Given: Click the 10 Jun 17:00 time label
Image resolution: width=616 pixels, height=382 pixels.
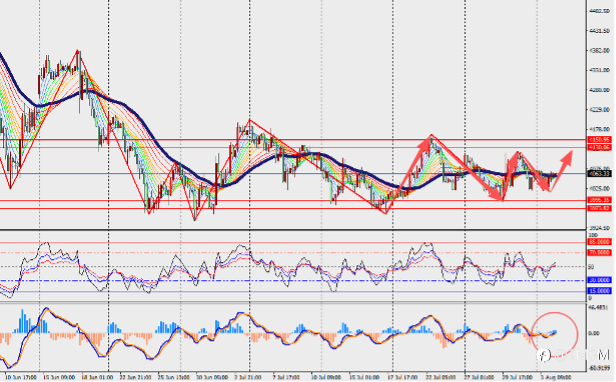Looking at the screenshot, I should (x=21, y=378).
